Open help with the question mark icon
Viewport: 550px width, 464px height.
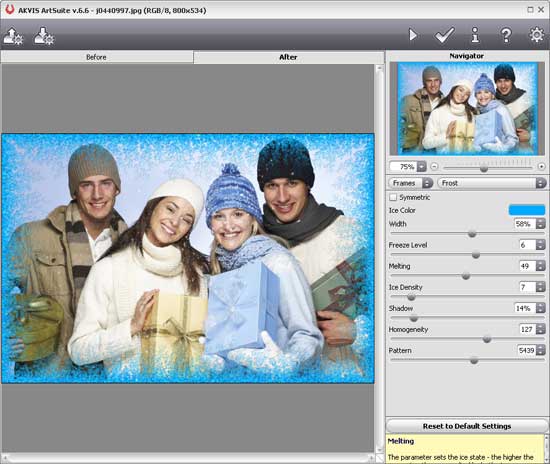[506, 35]
